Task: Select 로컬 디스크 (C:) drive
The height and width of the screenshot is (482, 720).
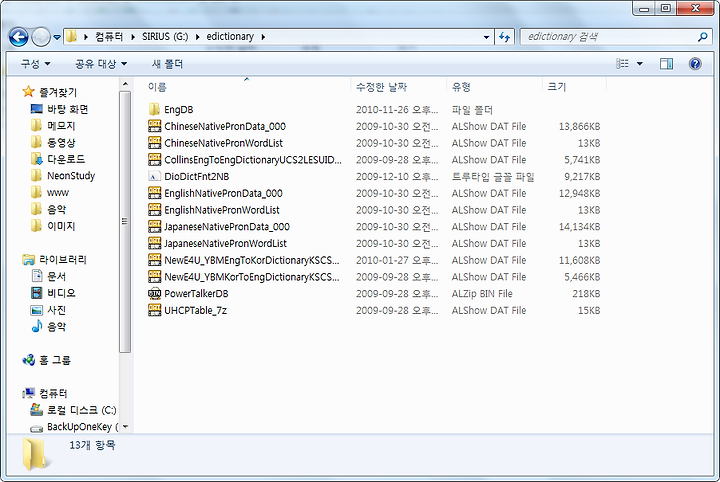Action: (81, 410)
